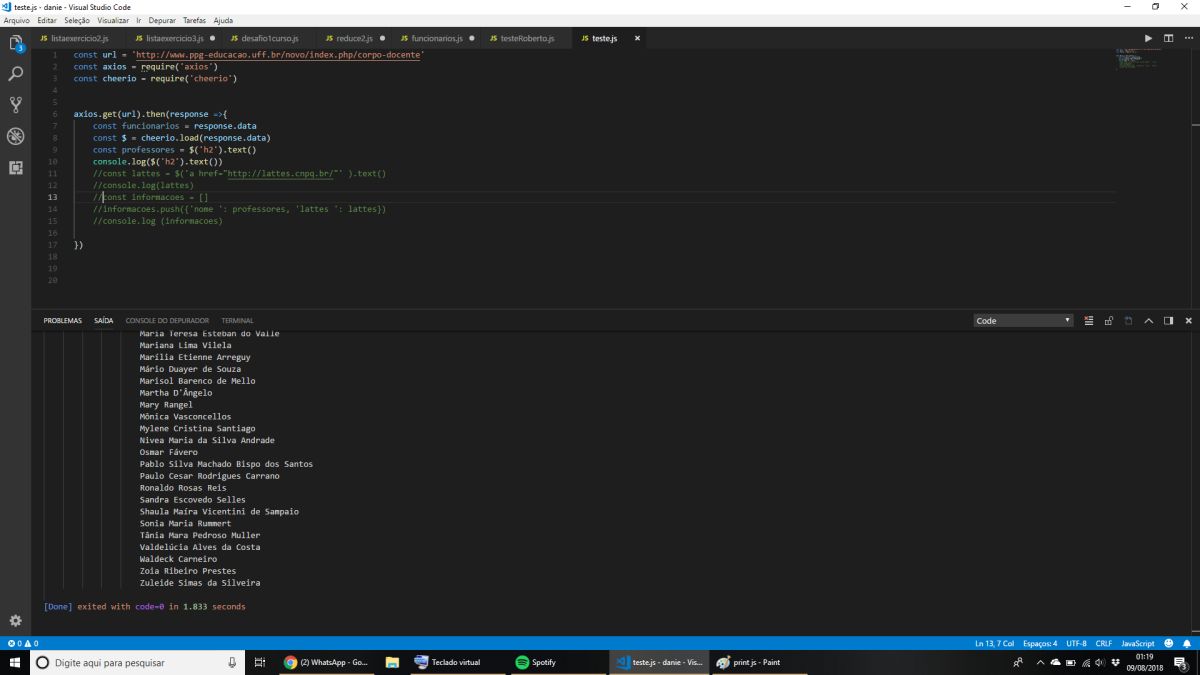The image size is (1200, 675).
Task: Open the feedback smiley in status bar
Action: [x=1168, y=643]
